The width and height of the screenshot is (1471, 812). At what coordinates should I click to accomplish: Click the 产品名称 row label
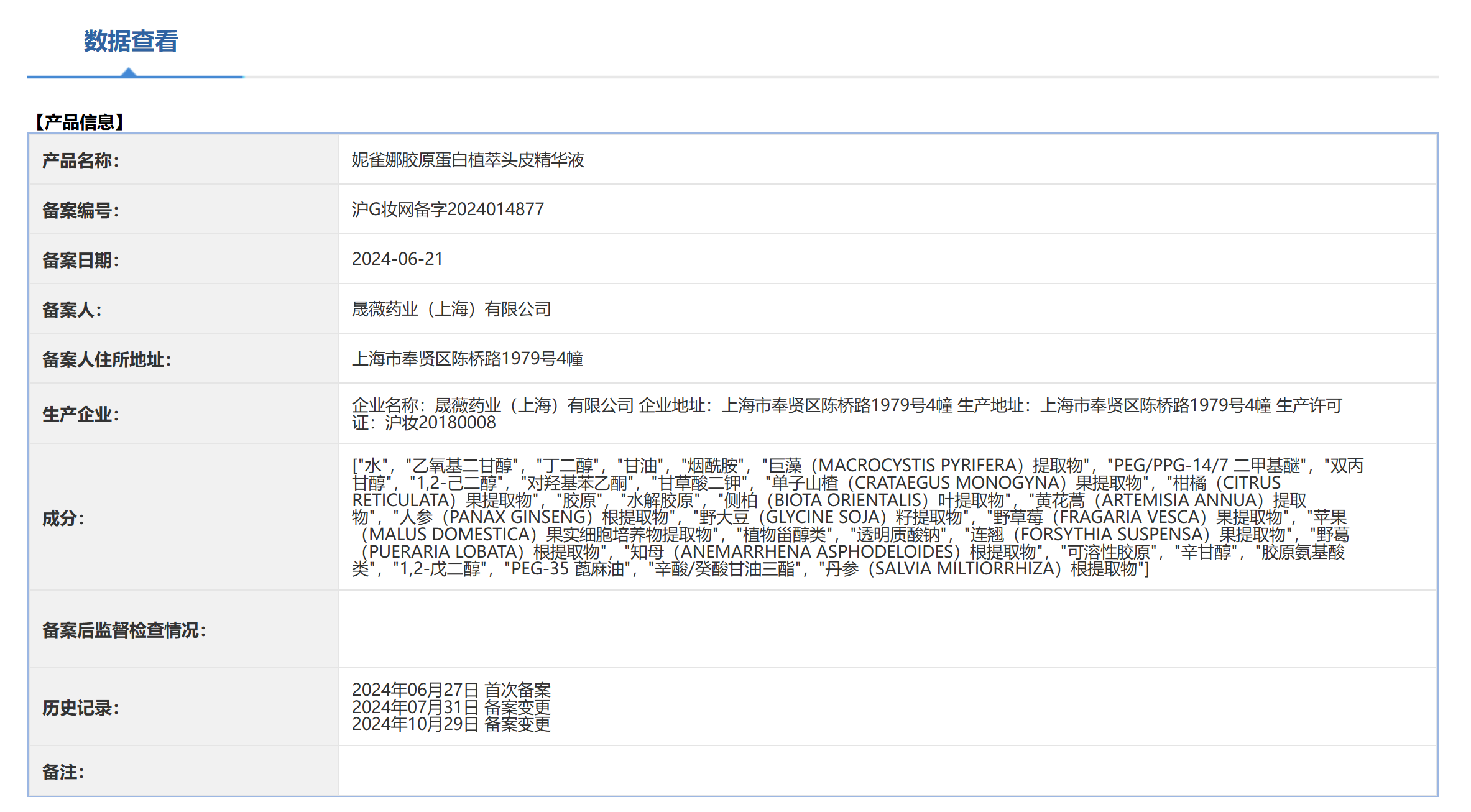pyautogui.click(x=80, y=161)
